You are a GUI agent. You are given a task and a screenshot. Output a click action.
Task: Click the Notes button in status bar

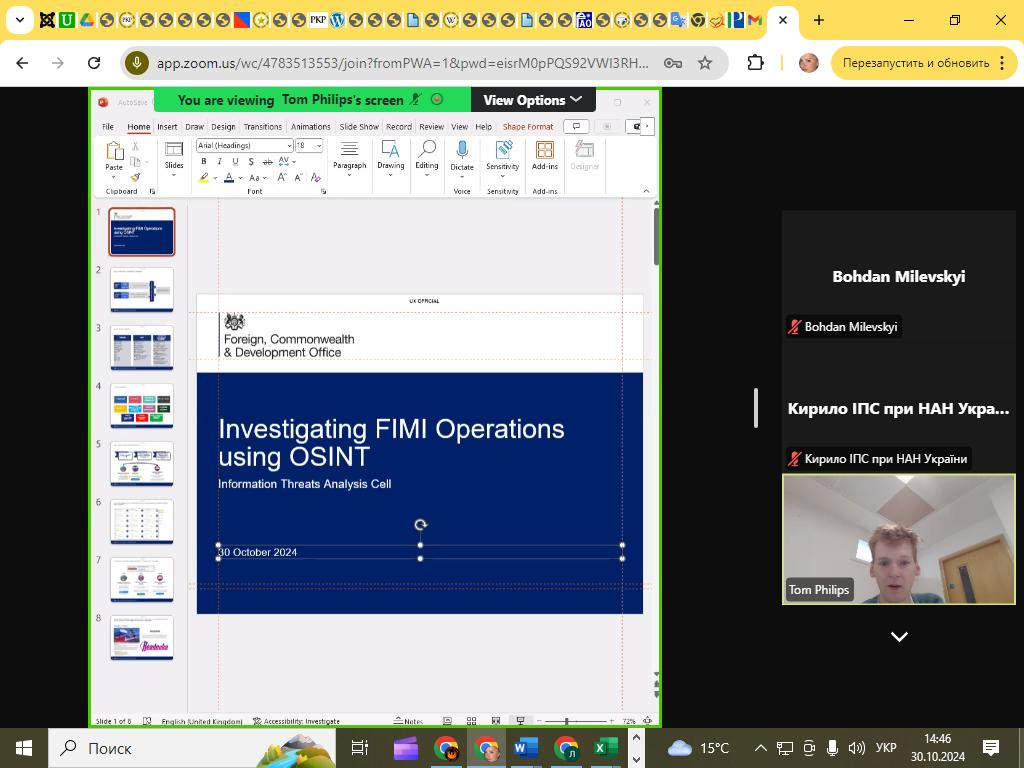point(409,721)
